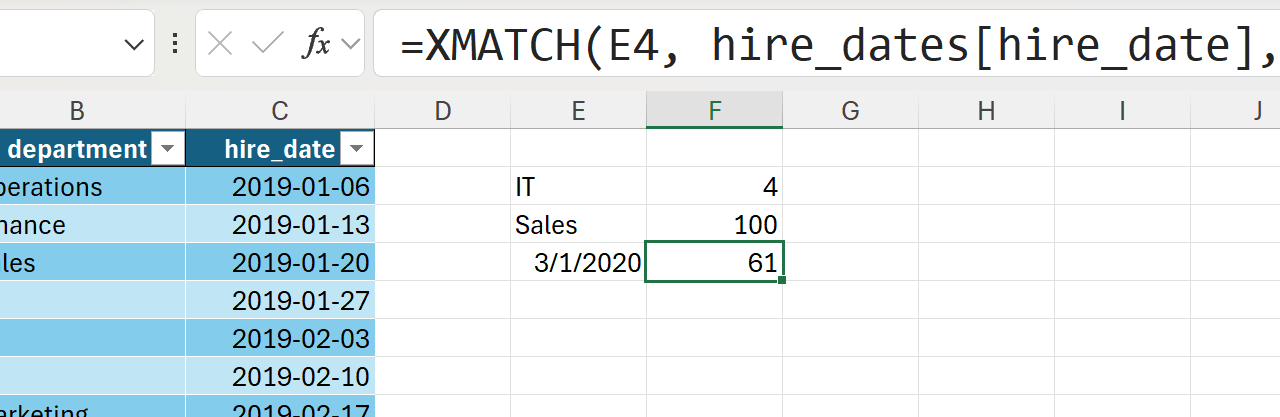Select column F header
The image size is (1280, 417).
[x=714, y=111]
